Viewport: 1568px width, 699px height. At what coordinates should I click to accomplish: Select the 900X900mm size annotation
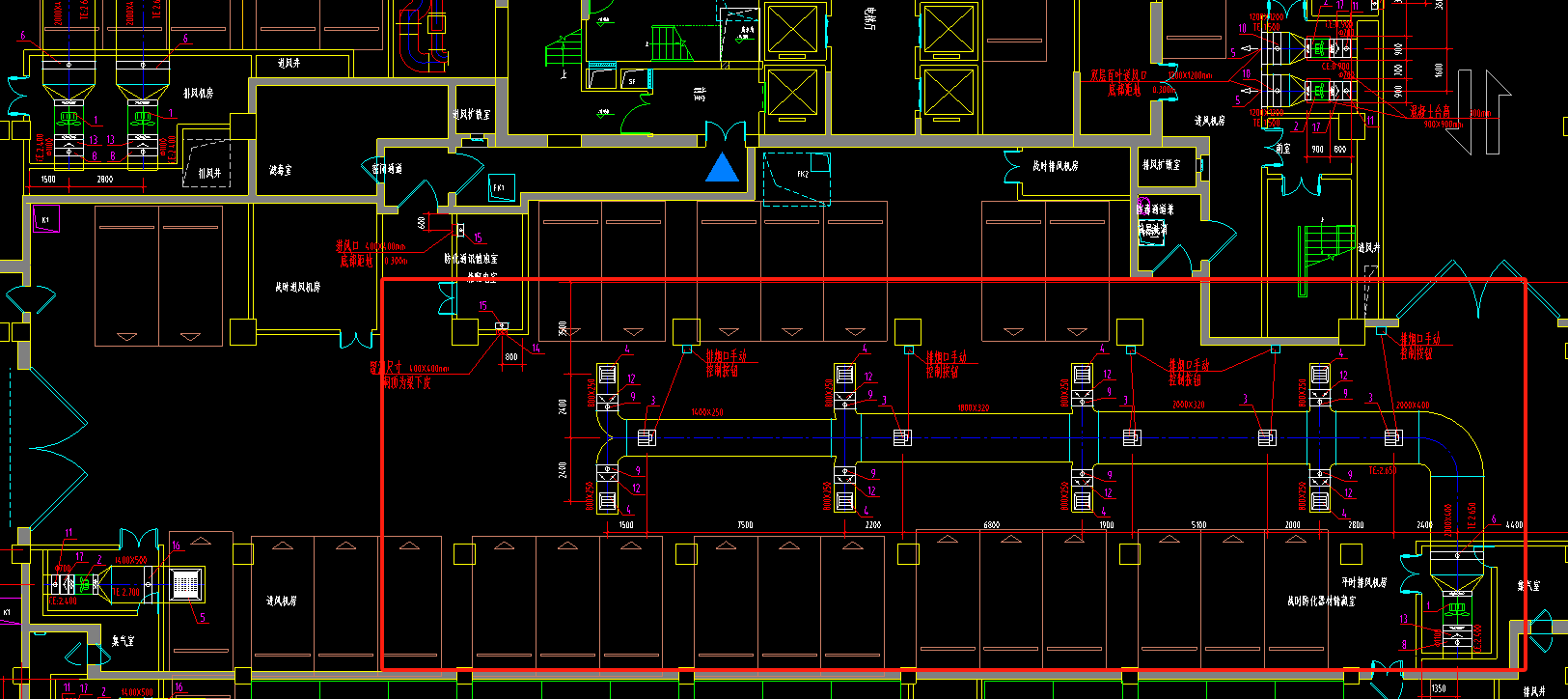click(x=1444, y=124)
